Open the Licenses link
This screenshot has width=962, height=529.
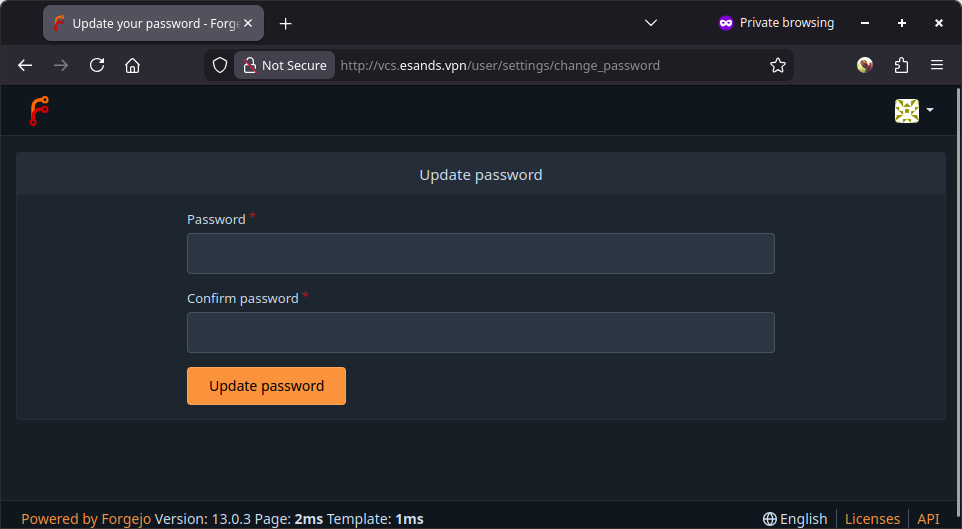coord(872,519)
